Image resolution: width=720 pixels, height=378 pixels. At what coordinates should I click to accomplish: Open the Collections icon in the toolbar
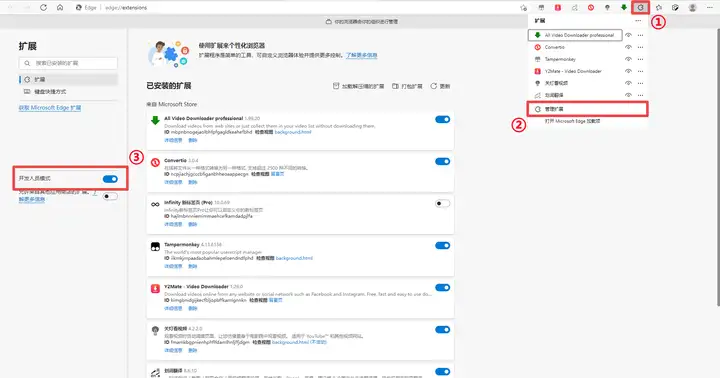click(x=675, y=7)
